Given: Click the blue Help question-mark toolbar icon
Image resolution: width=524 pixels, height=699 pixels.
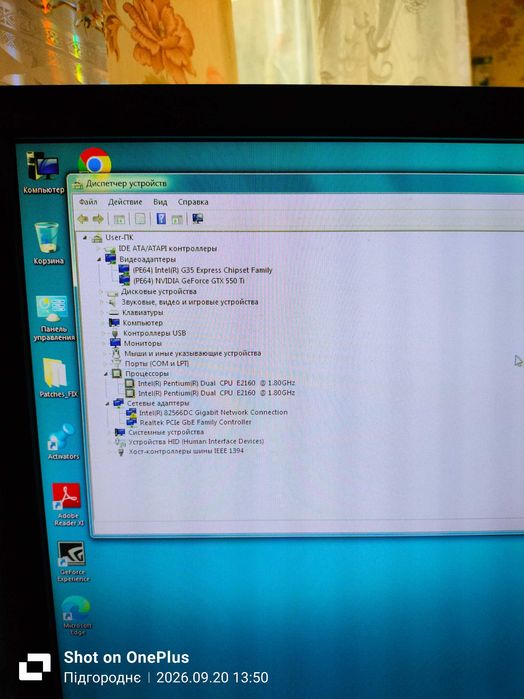Looking at the screenshot, I should click(161, 218).
